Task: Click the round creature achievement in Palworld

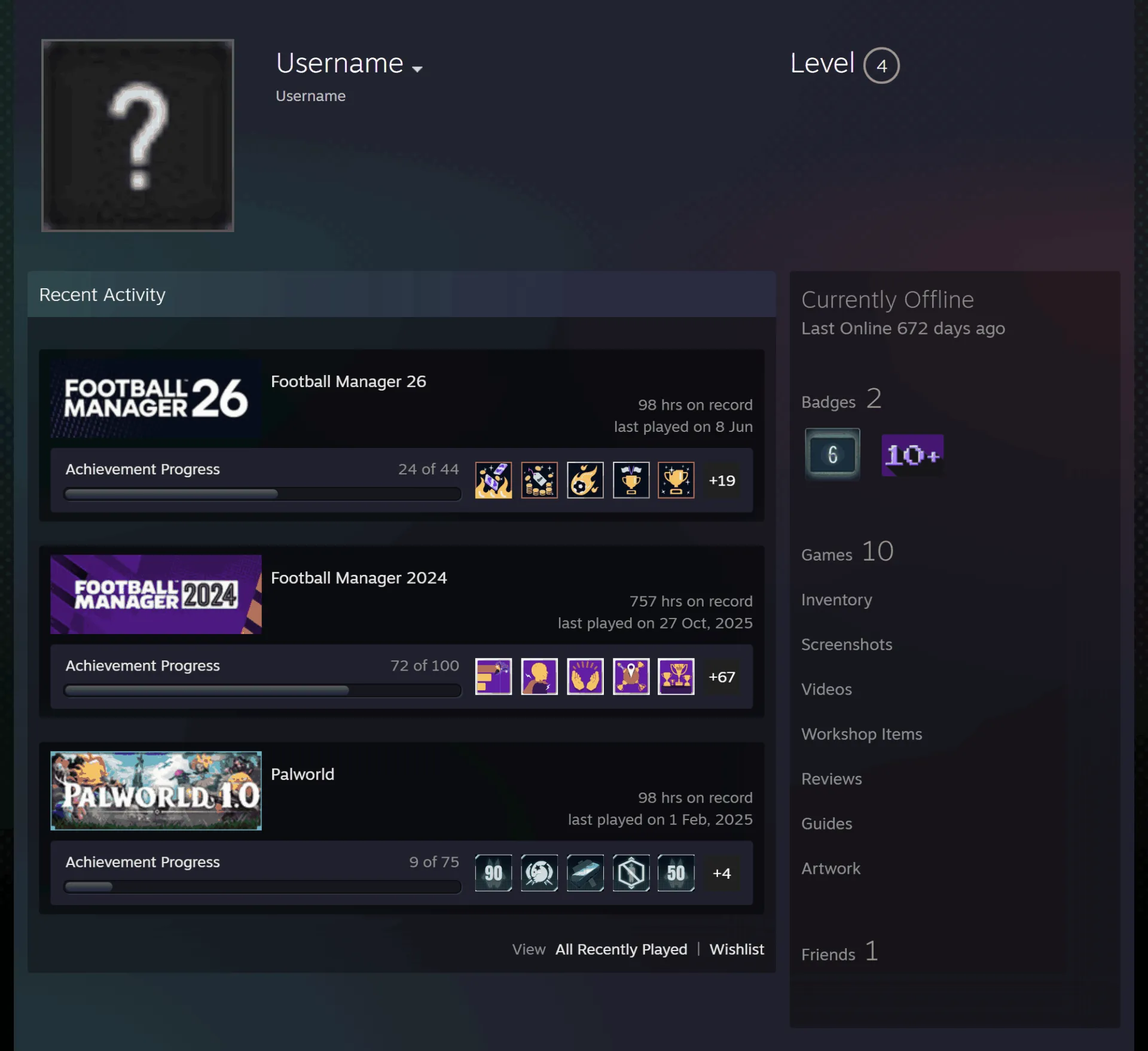Action: coord(539,873)
